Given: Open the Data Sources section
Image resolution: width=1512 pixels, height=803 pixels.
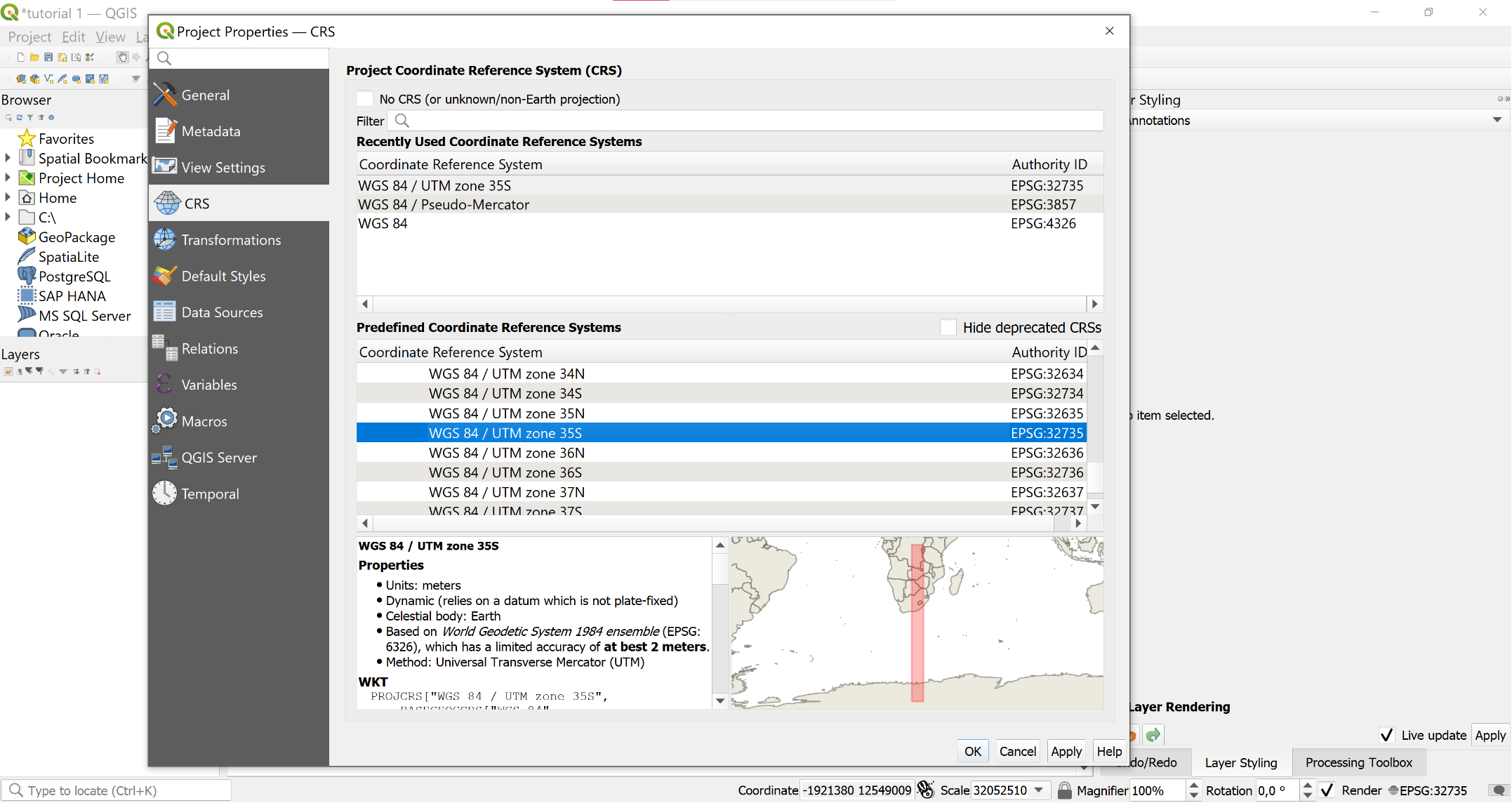Looking at the screenshot, I should pos(239,312).
